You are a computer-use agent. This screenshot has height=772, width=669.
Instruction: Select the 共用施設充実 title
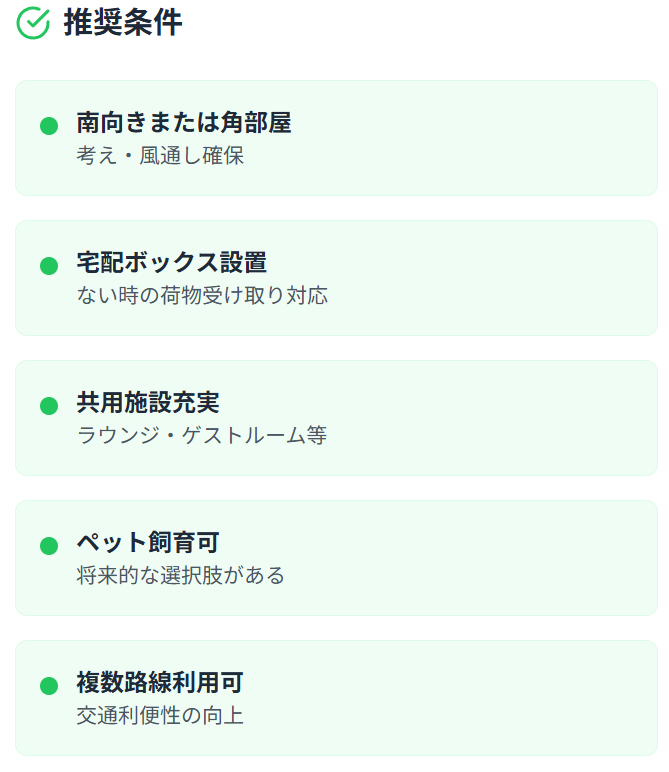(x=148, y=402)
